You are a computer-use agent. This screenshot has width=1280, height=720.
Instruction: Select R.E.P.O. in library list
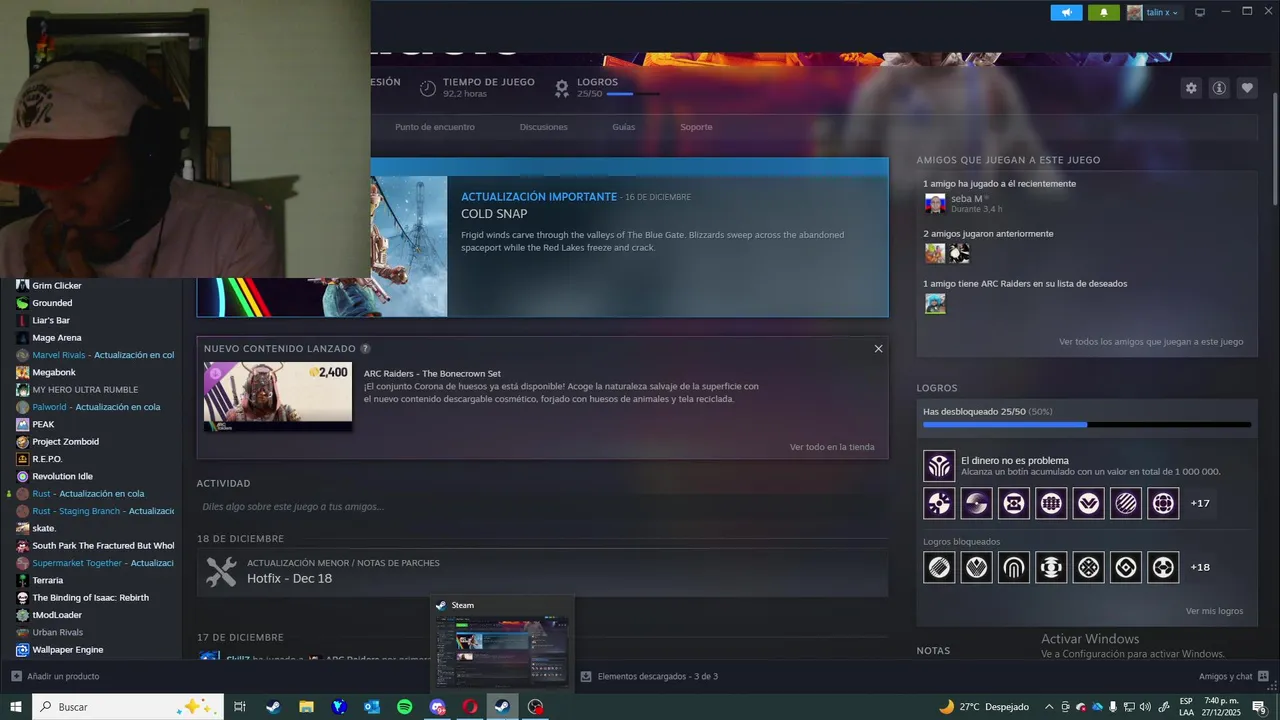tap(47, 459)
